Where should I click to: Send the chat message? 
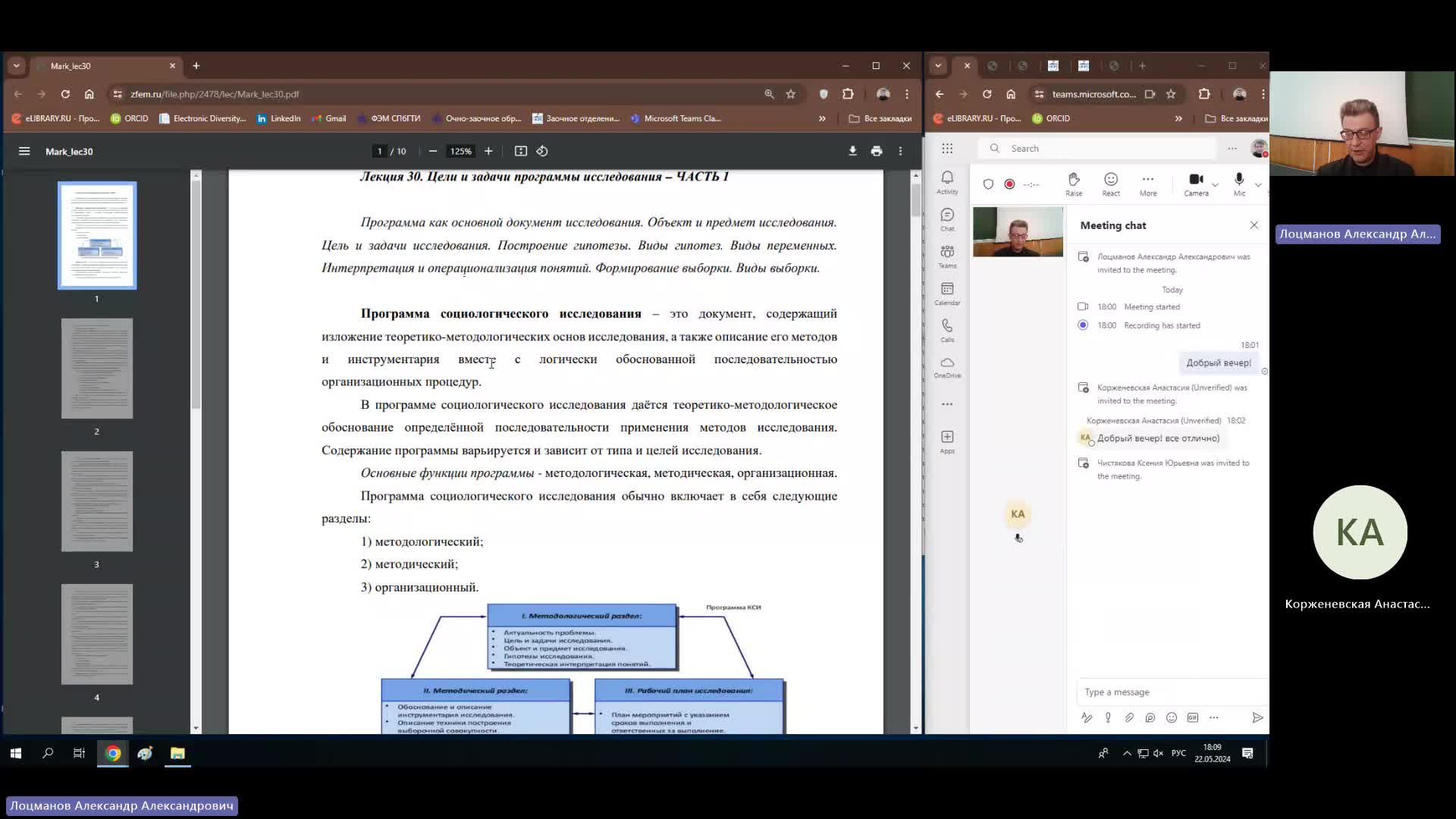[1257, 717]
